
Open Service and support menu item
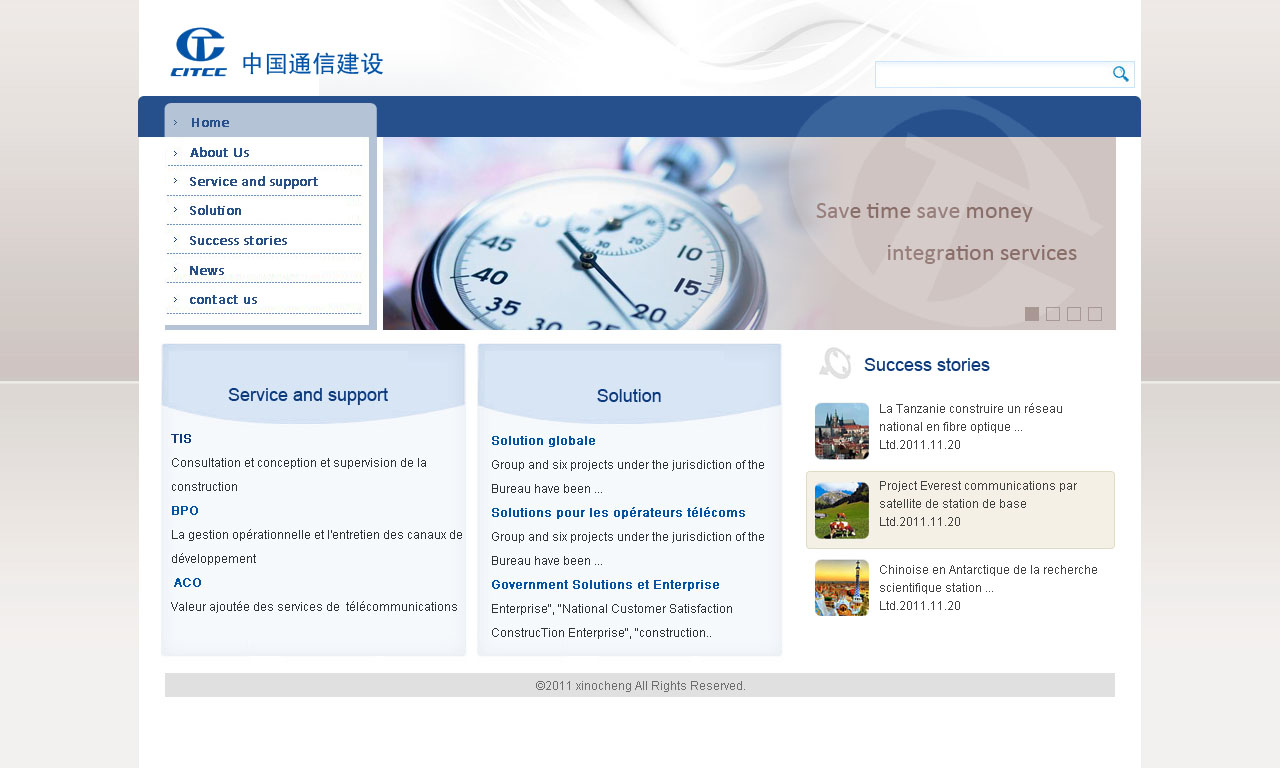(x=253, y=182)
